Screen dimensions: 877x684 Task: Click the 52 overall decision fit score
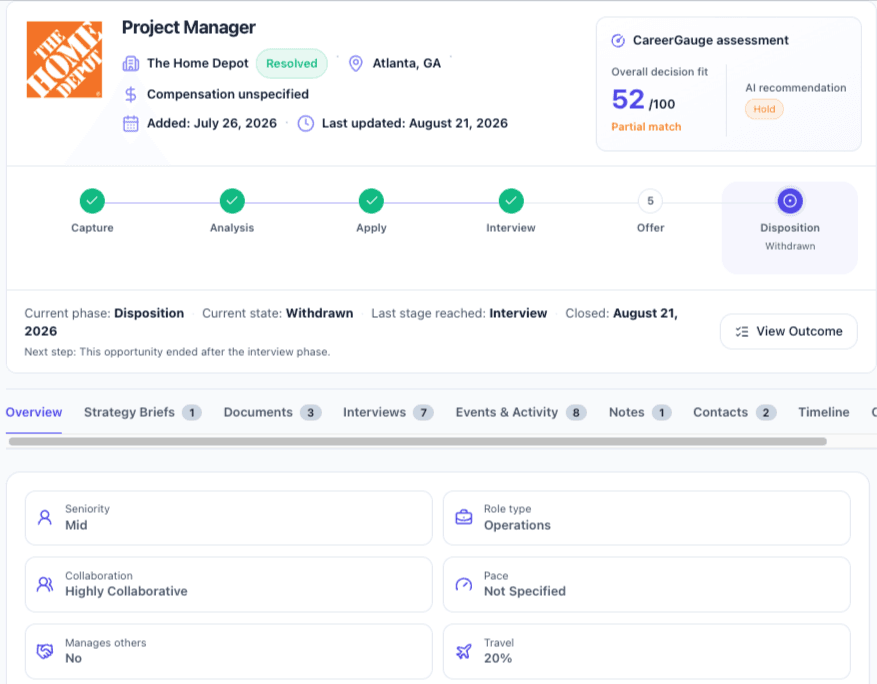(628, 100)
